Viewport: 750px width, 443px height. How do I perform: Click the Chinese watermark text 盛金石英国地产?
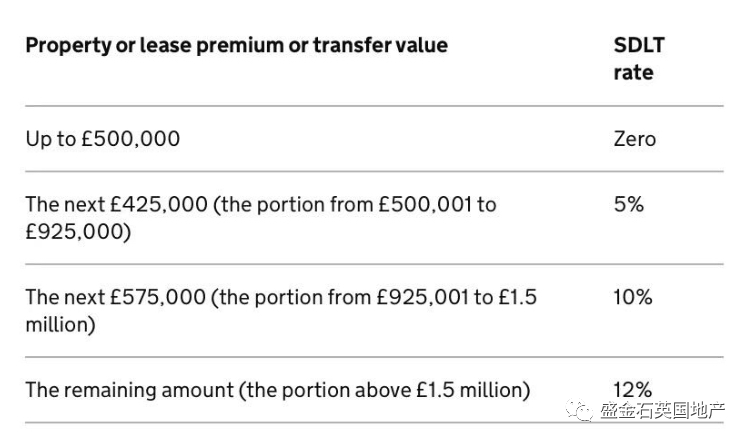tap(662, 411)
